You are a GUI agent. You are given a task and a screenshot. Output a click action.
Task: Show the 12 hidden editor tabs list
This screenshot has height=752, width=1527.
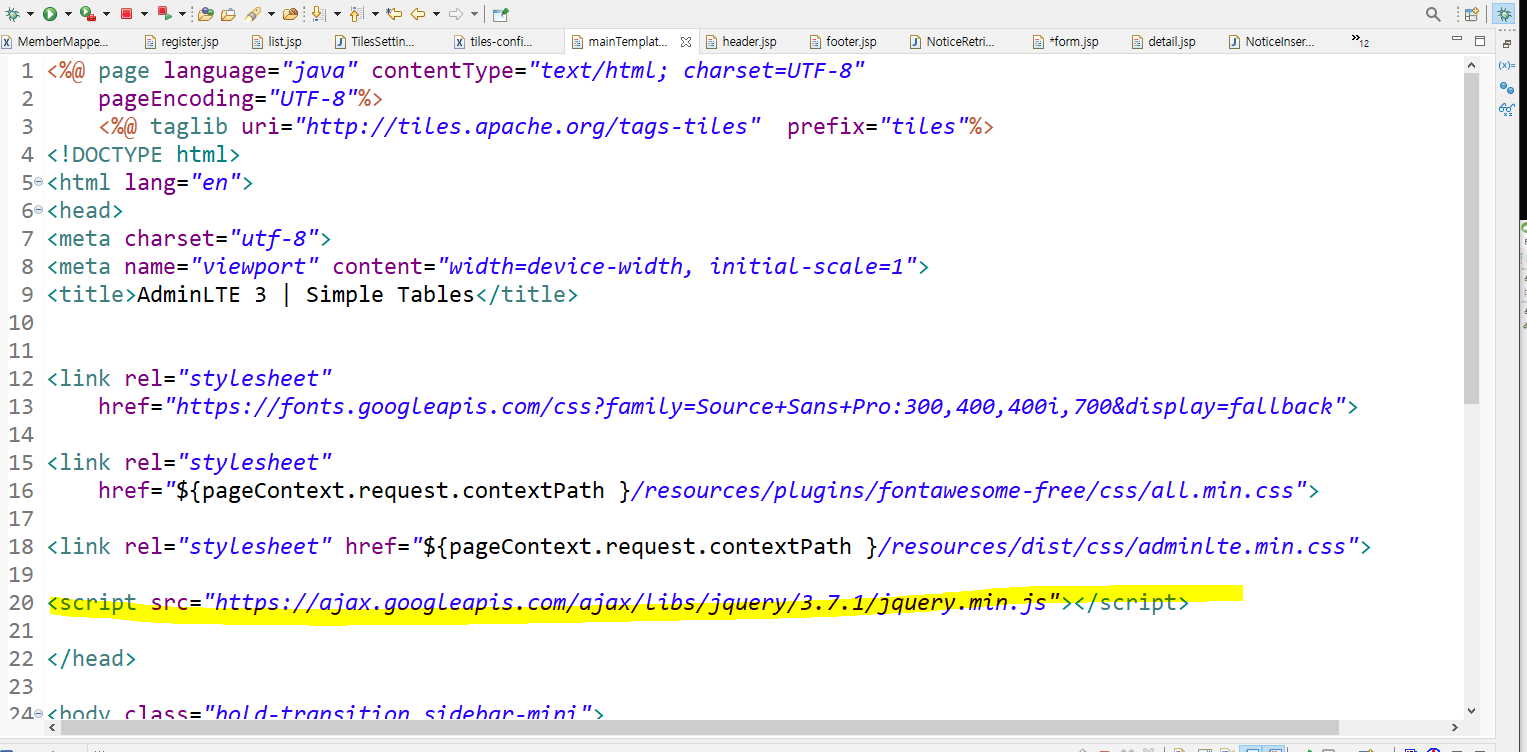(x=1360, y=41)
